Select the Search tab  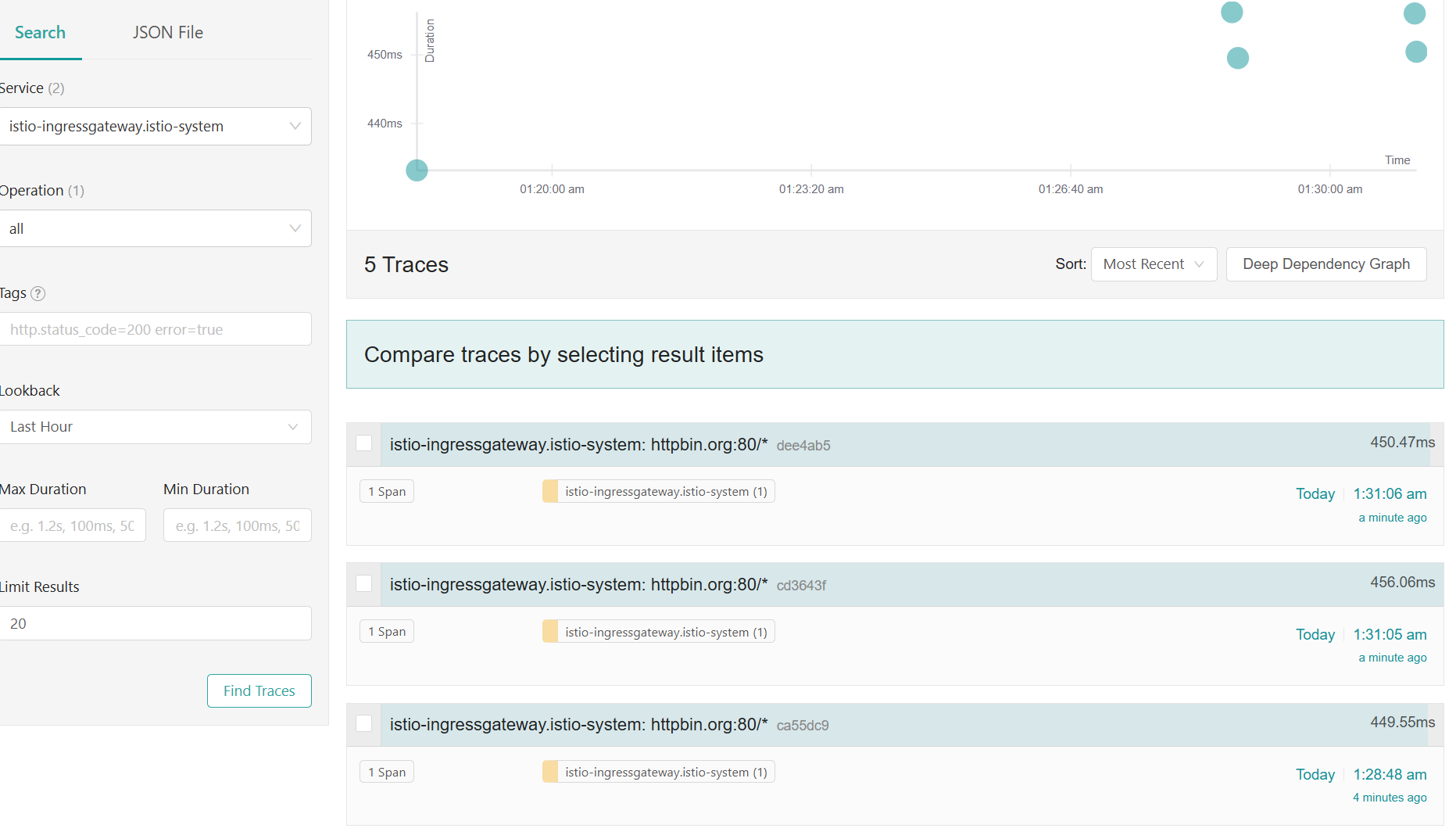pos(40,33)
